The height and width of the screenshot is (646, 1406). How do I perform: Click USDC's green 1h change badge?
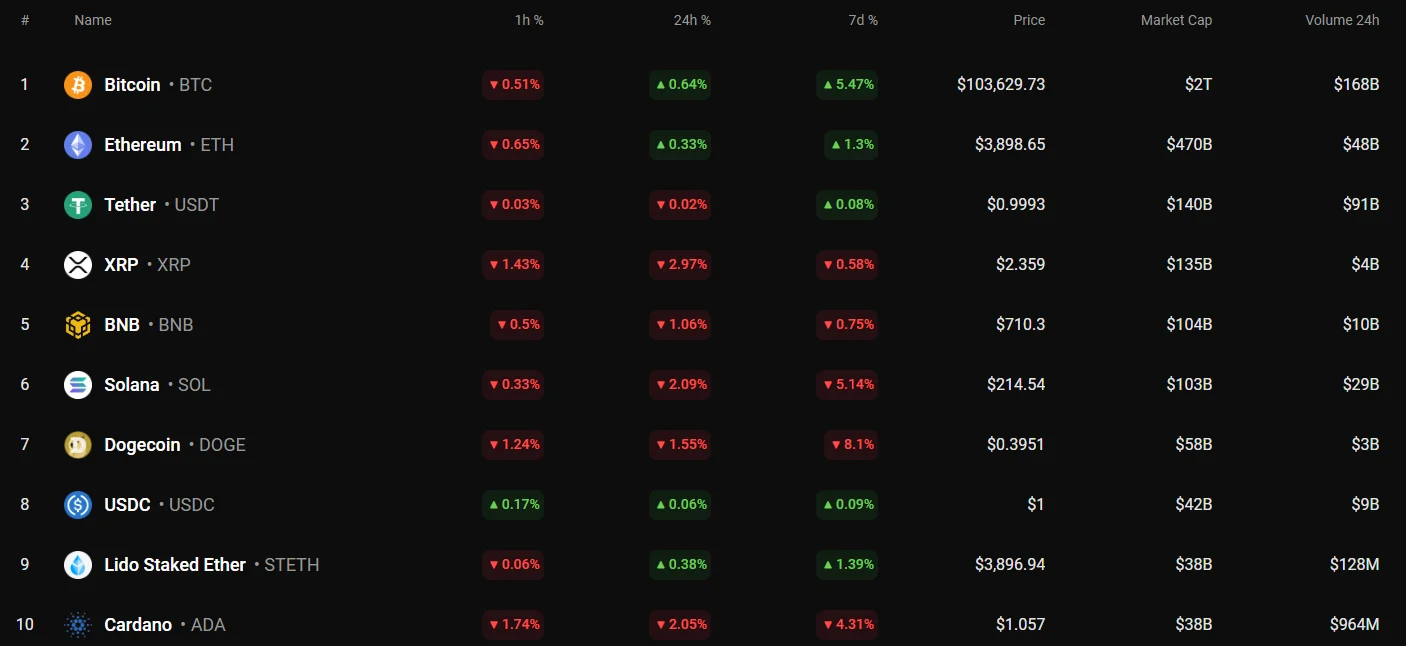(513, 505)
